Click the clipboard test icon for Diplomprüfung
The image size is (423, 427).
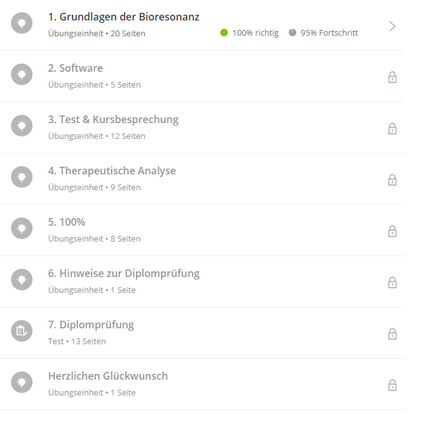(x=22, y=331)
